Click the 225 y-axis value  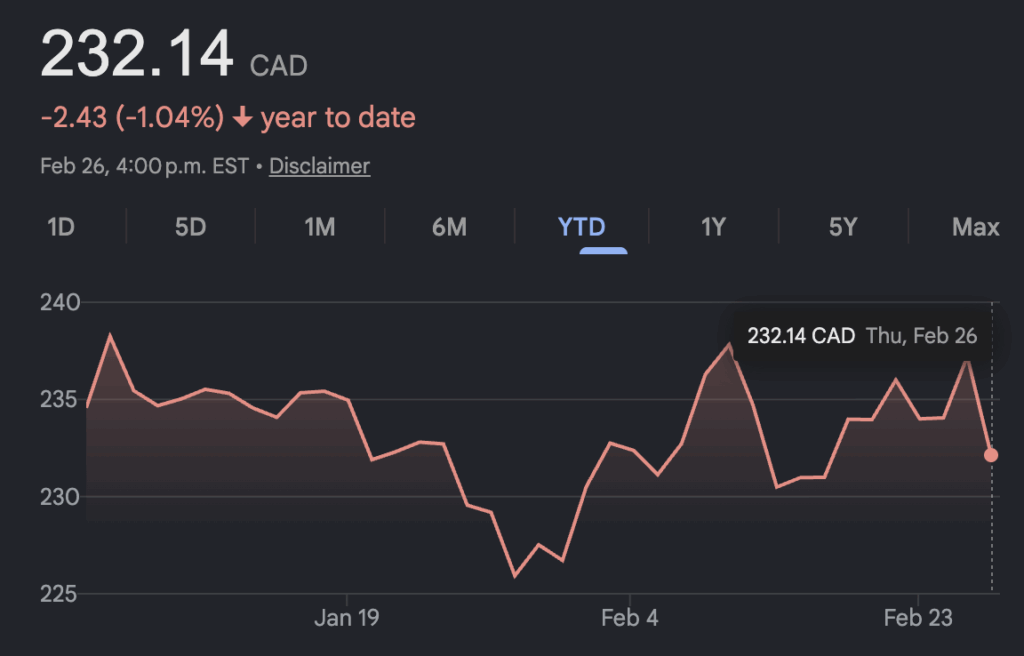pos(60,594)
